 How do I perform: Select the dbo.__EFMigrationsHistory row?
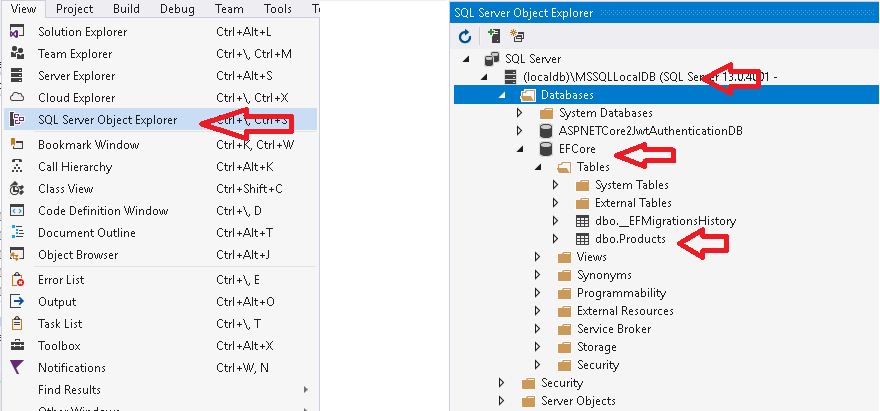666,221
